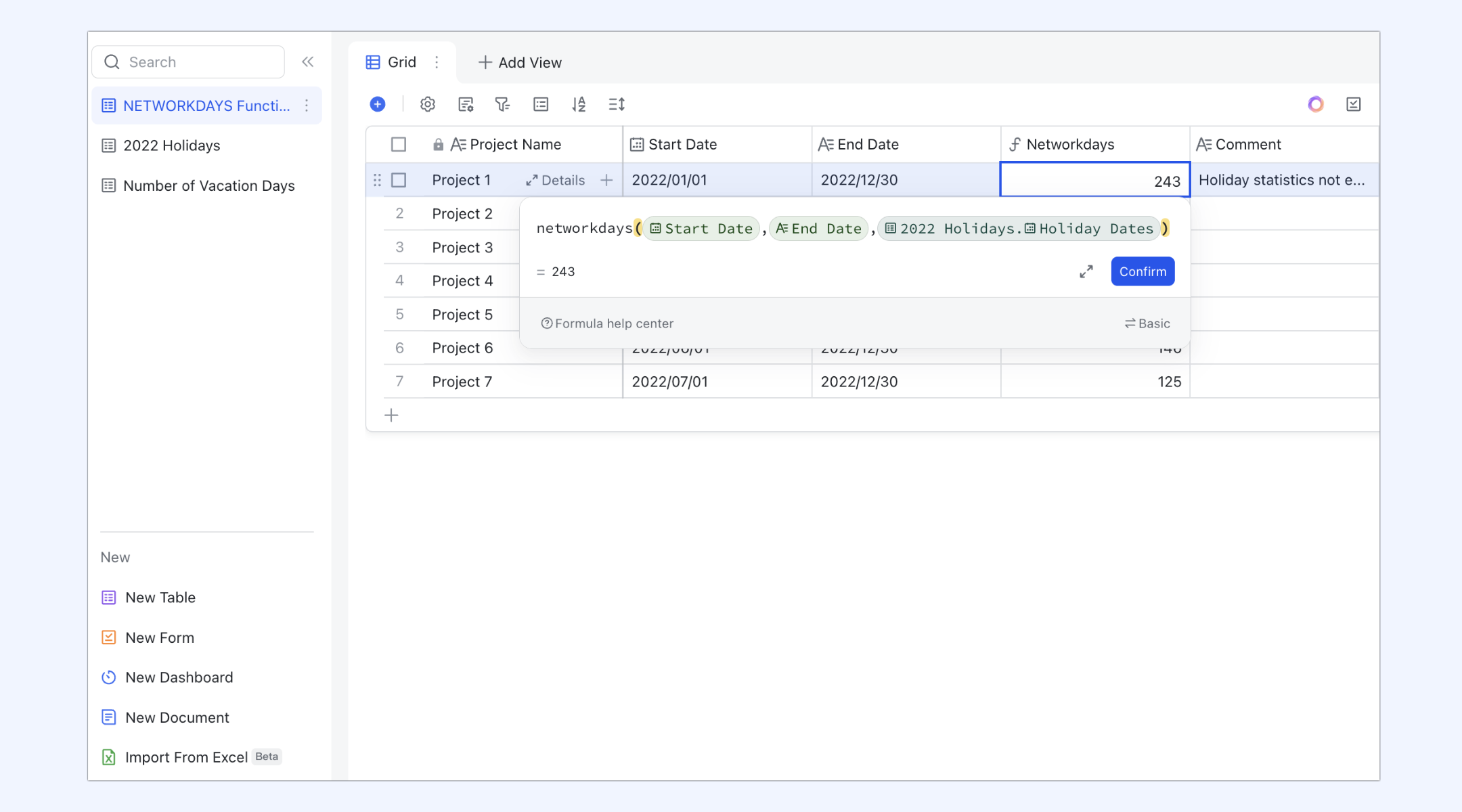Check the Project 1 row checkbox
The image size is (1462, 812).
pos(399,180)
